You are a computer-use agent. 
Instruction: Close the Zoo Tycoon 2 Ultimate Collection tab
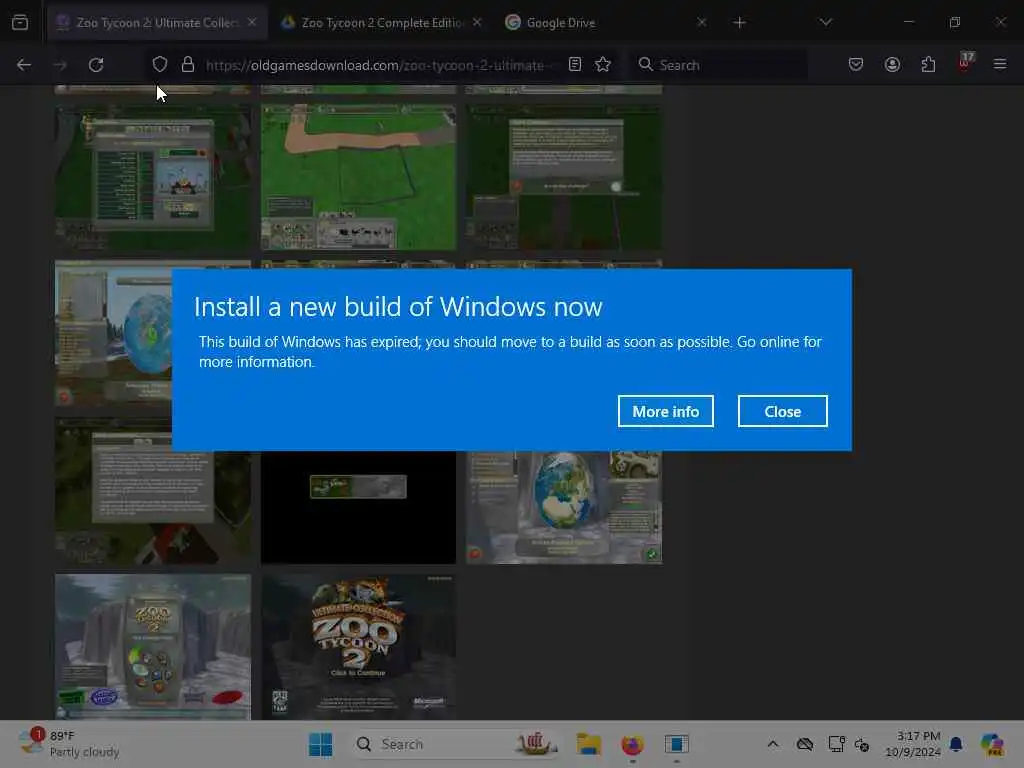(x=252, y=22)
